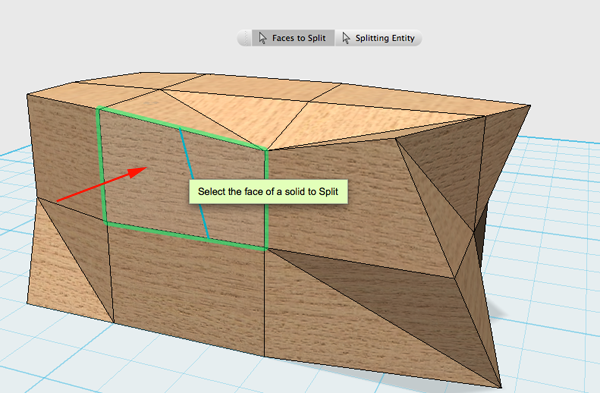Click the red arrow annotation
The width and height of the screenshot is (600, 393).
coord(101,184)
